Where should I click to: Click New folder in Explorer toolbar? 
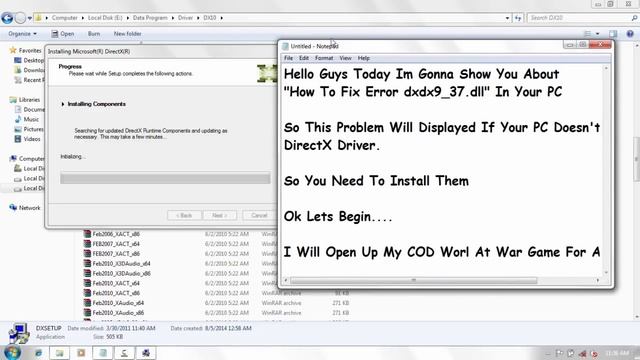point(127,33)
